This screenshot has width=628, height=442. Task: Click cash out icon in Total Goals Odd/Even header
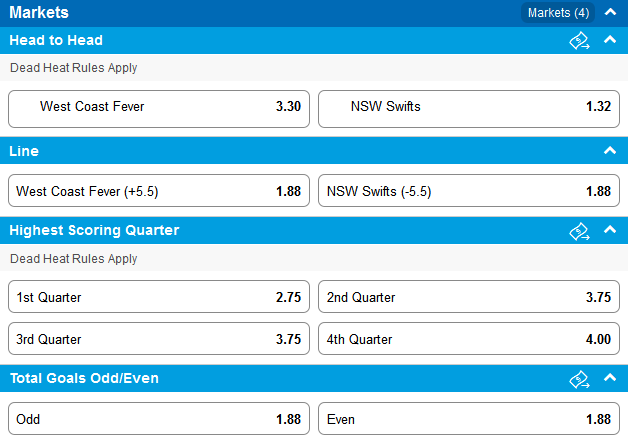point(579,379)
